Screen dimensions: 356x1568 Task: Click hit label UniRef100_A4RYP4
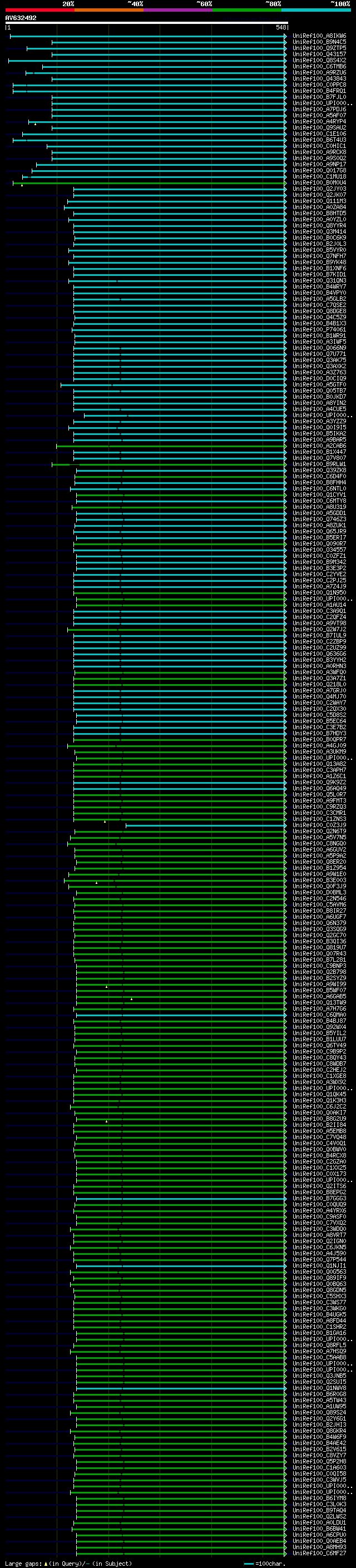(319, 122)
